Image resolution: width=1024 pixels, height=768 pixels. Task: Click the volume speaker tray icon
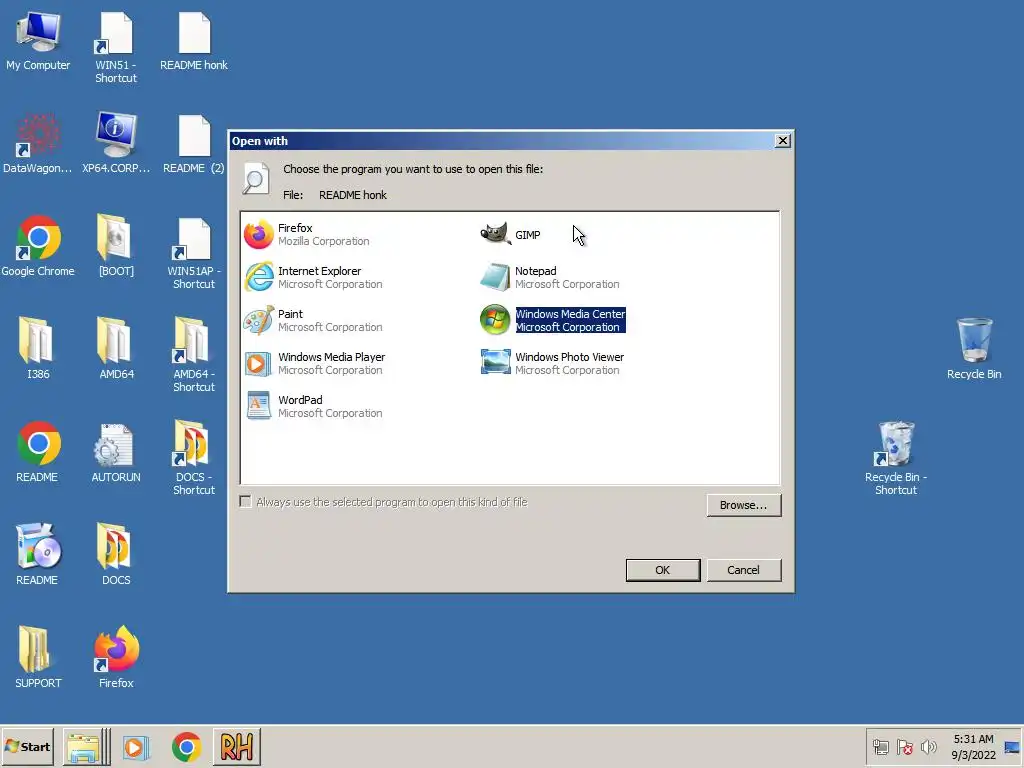[x=928, y=747]
